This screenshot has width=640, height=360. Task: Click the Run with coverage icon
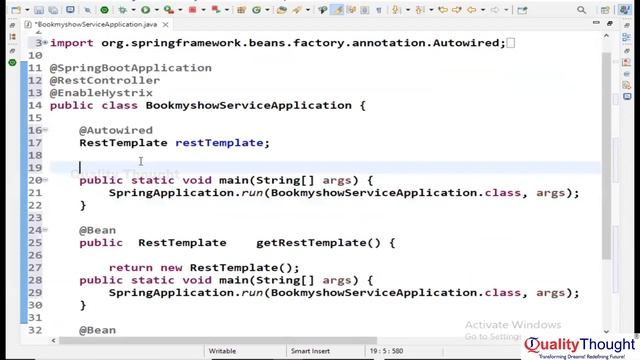(x=169, y=10)
